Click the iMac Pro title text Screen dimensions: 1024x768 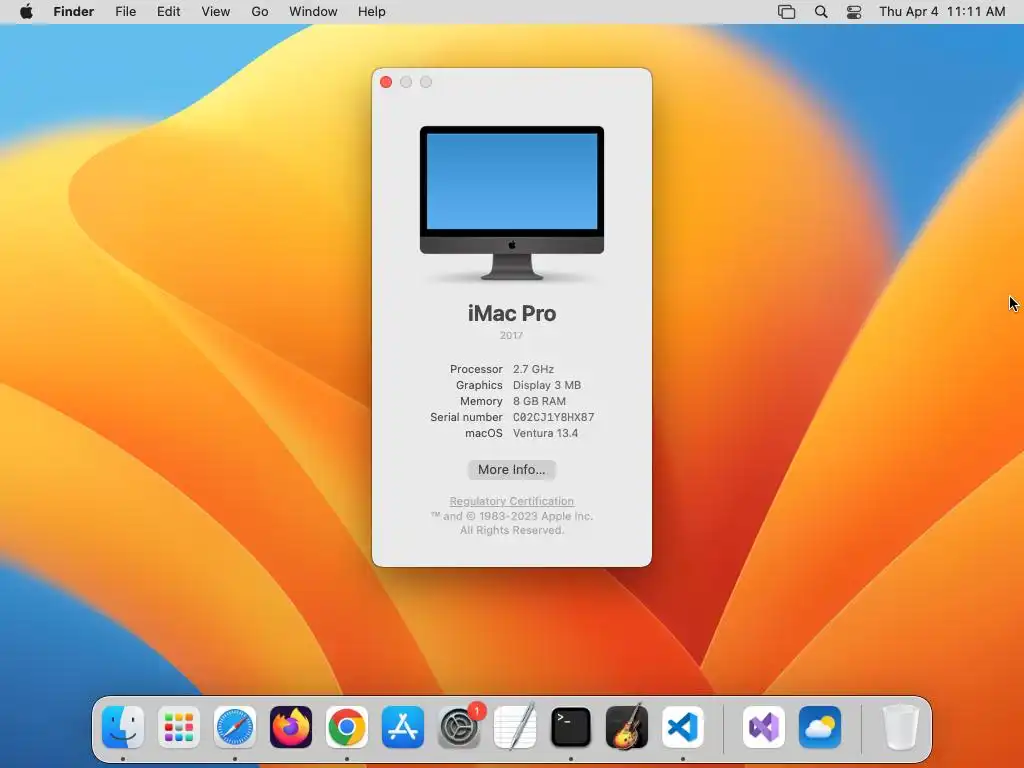tap(512, 313)
